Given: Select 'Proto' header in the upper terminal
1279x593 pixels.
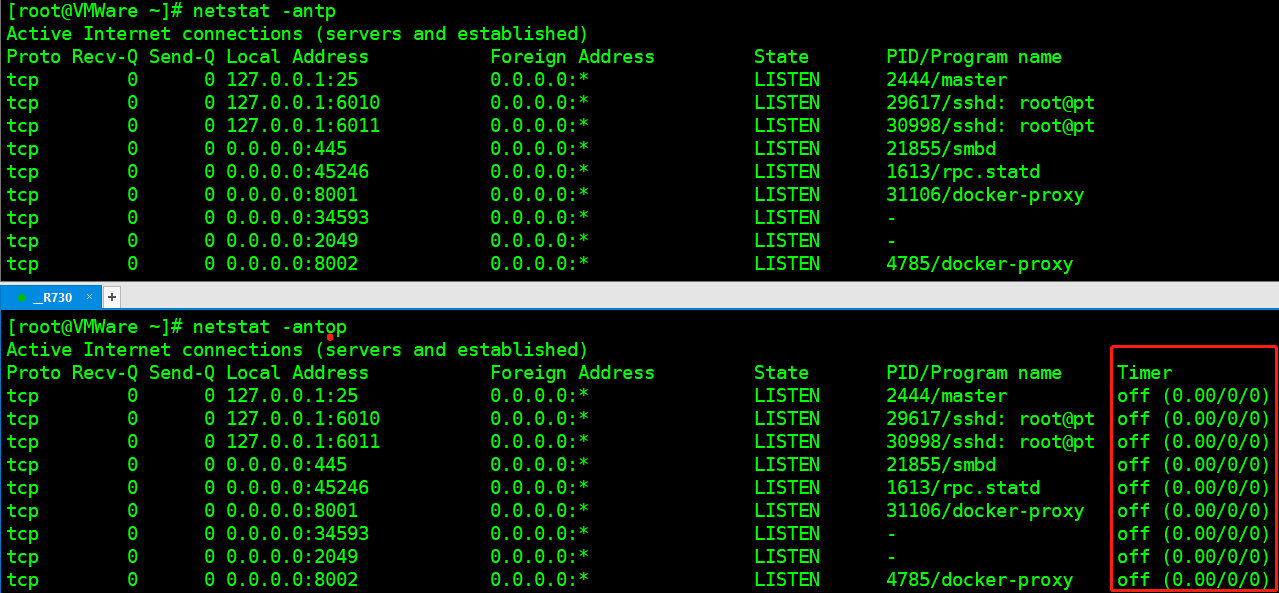Looking at the screenshot, I should 34,57.
